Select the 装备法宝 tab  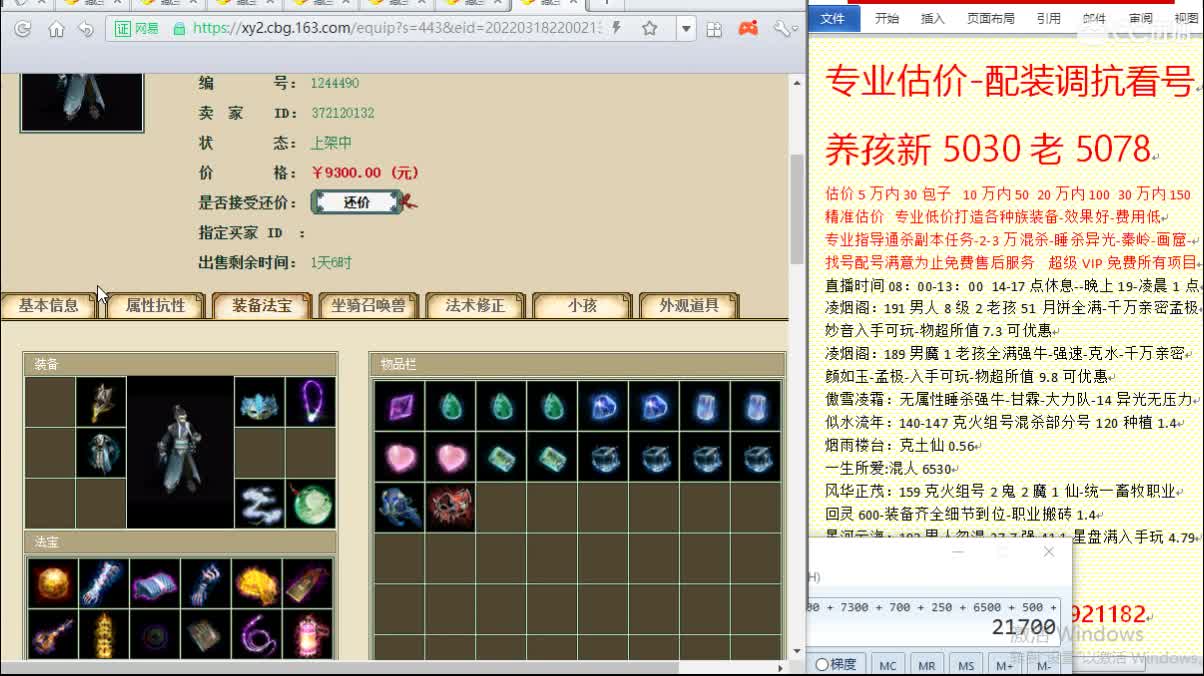pos(262,306)
